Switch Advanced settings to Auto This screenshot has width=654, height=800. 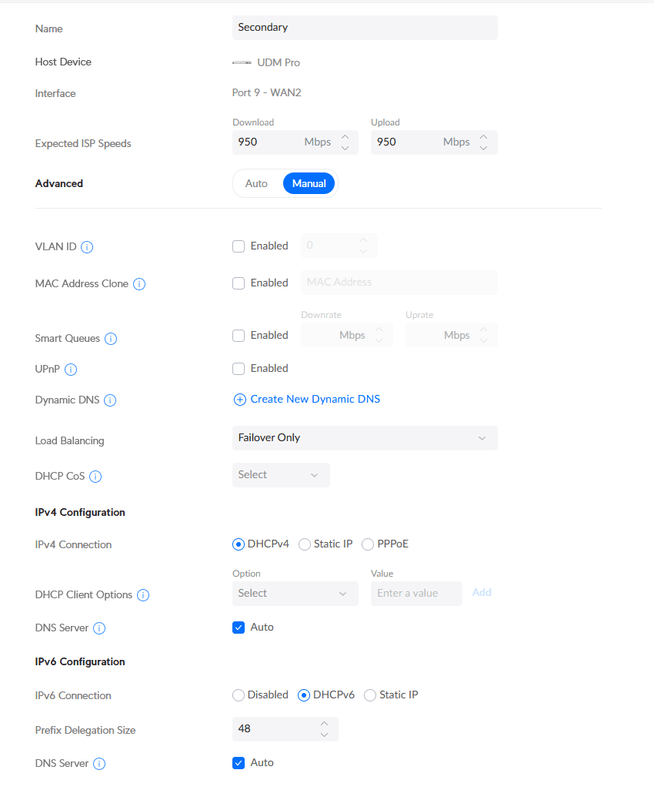coord(256,184)
